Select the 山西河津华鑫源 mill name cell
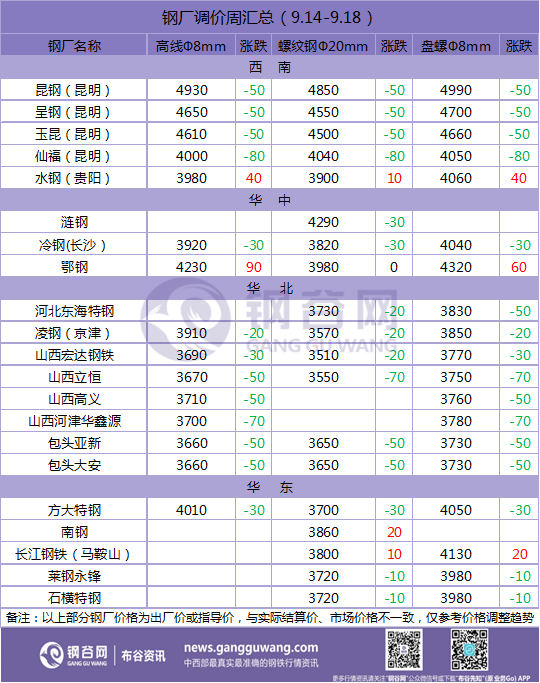The width and height of the screenshot is (540, 683). pos(74,421)
